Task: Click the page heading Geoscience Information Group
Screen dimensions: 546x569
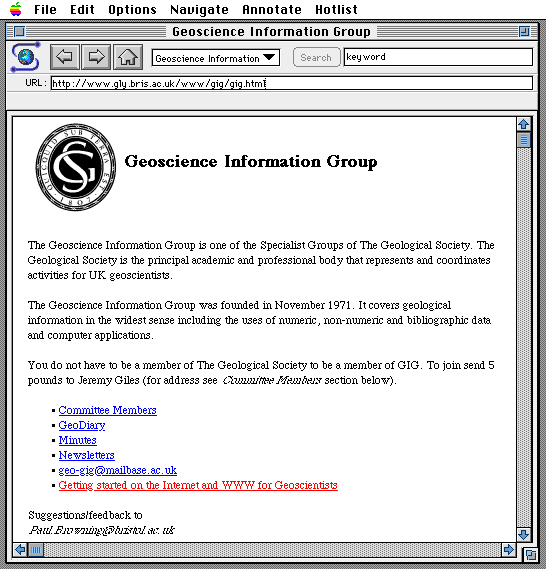Action: (251, 161)
